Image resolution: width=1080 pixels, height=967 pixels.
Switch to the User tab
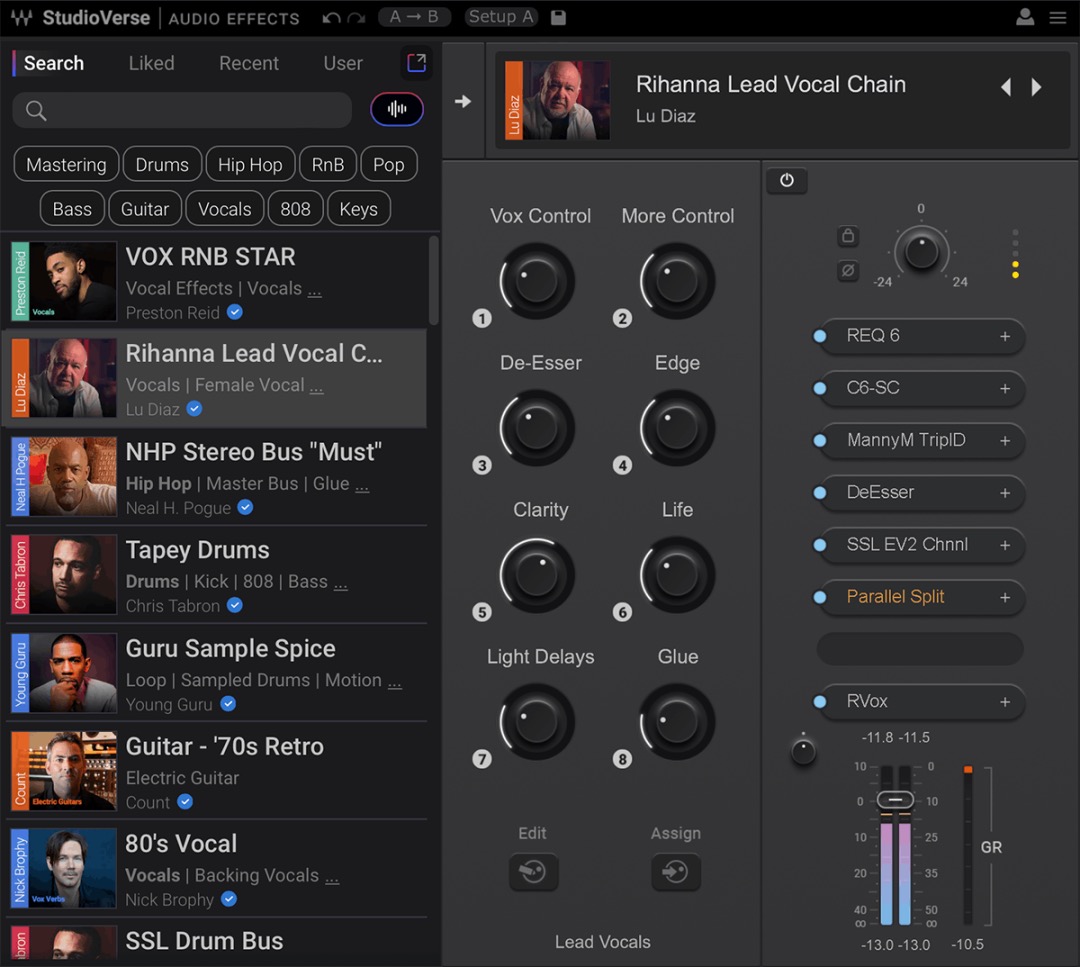pos(343,63)
